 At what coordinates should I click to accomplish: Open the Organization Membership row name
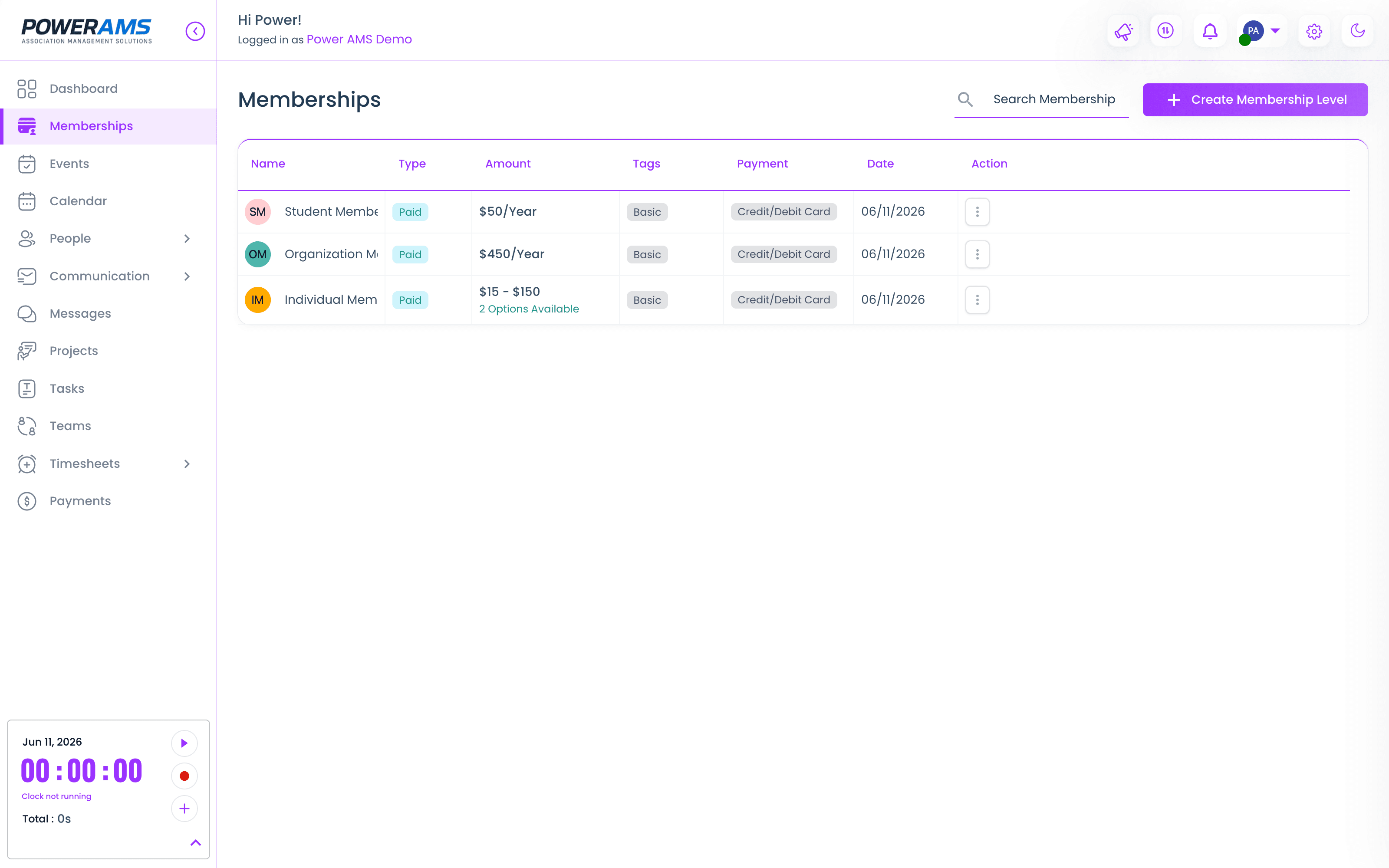[331, 254]
